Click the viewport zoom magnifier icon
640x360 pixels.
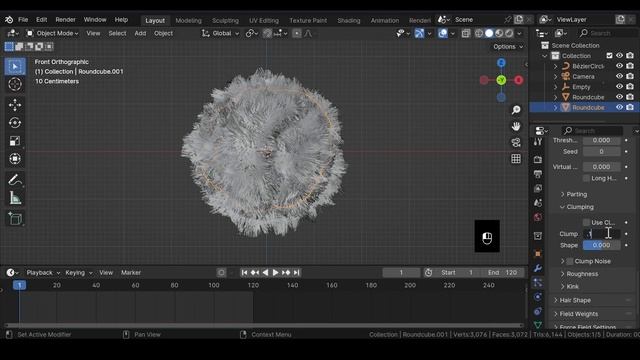point(516,110)
